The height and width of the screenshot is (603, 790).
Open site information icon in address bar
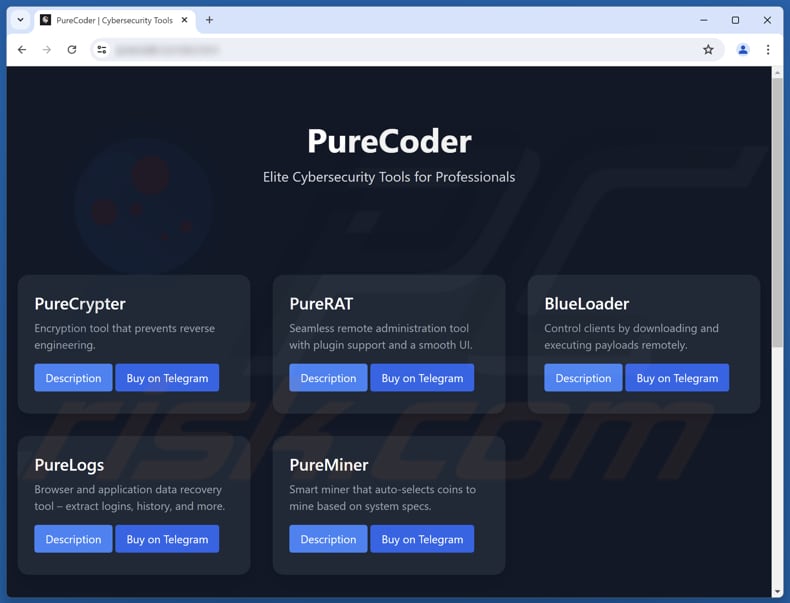click(101, 50)
